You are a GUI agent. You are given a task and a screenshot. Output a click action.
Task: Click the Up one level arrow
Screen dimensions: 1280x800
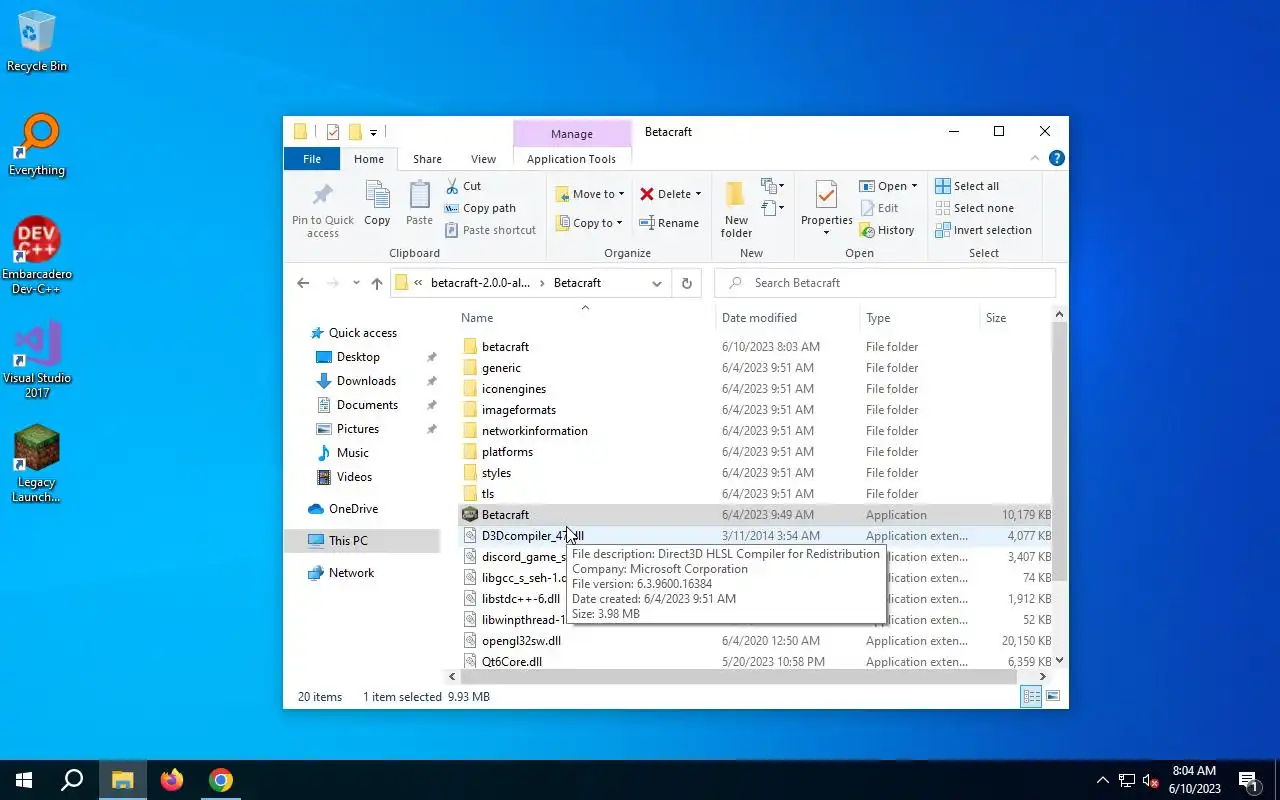pos(376,283)
